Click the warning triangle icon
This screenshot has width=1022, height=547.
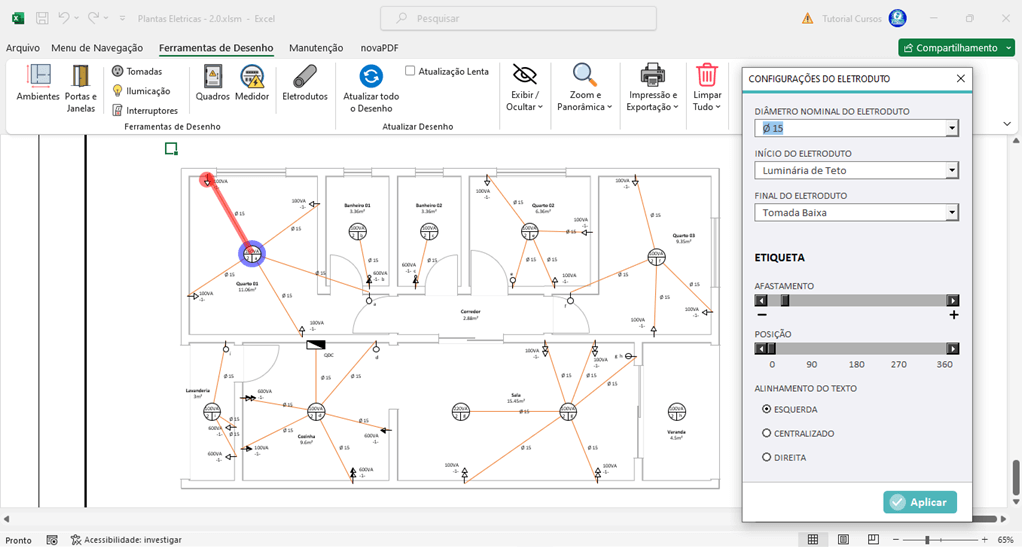pos(808,18)
